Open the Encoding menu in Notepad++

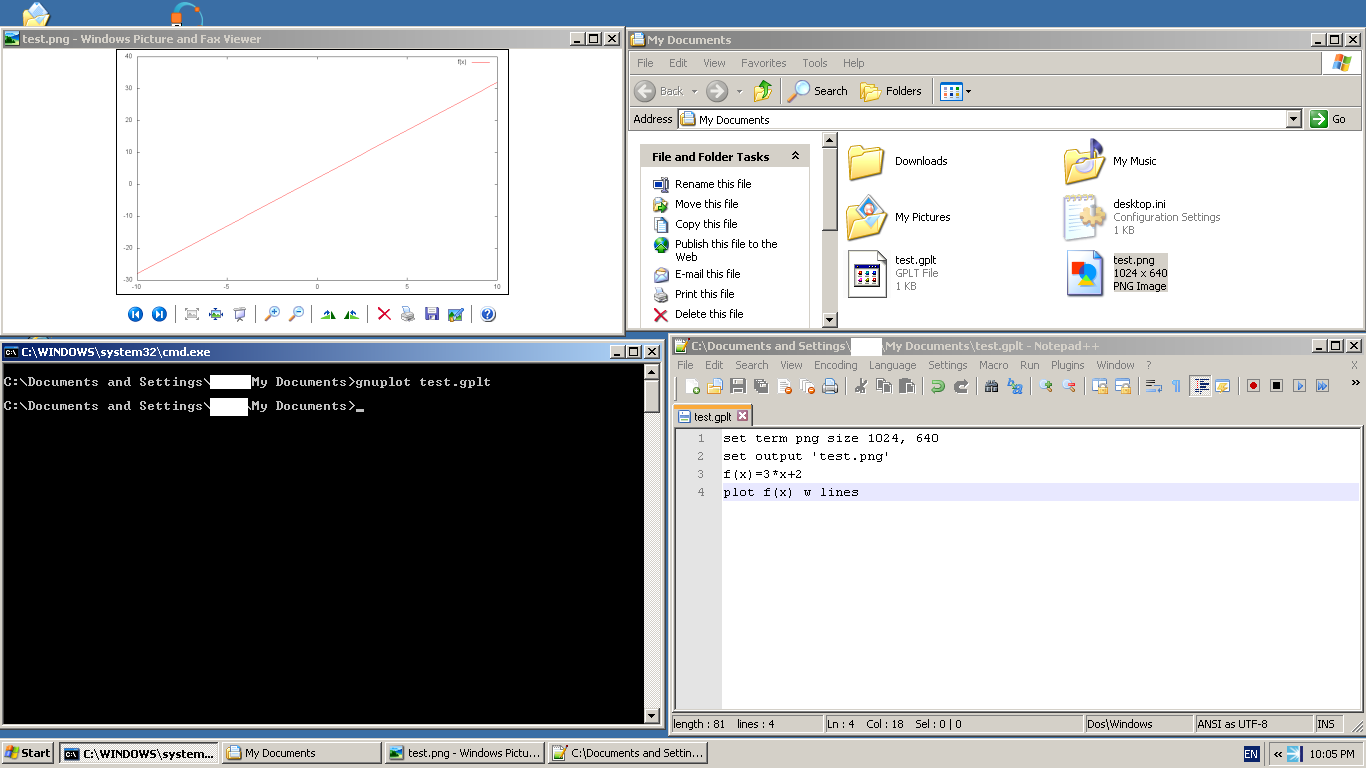tap(835, 365)
